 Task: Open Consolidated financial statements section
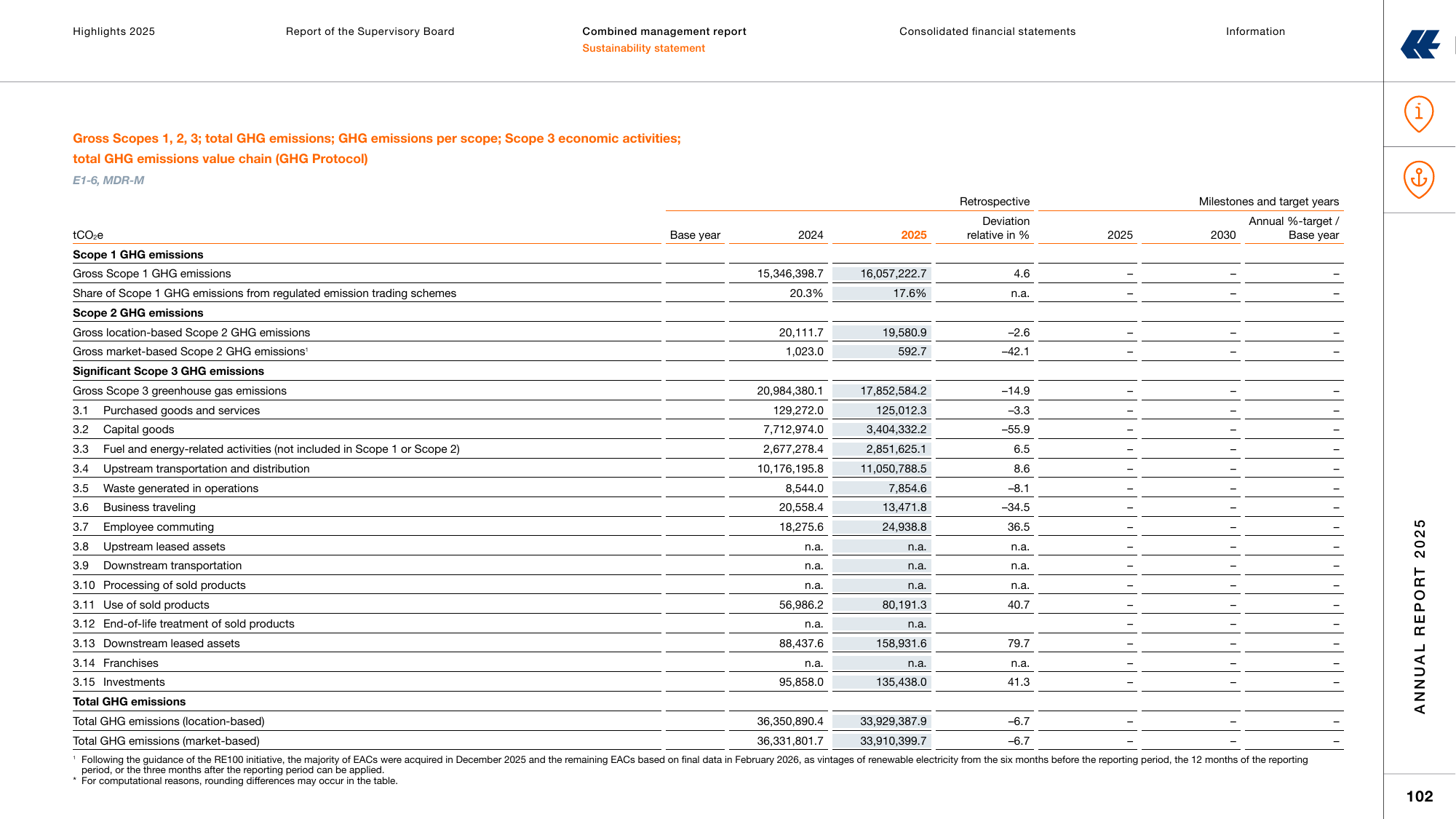987,31
